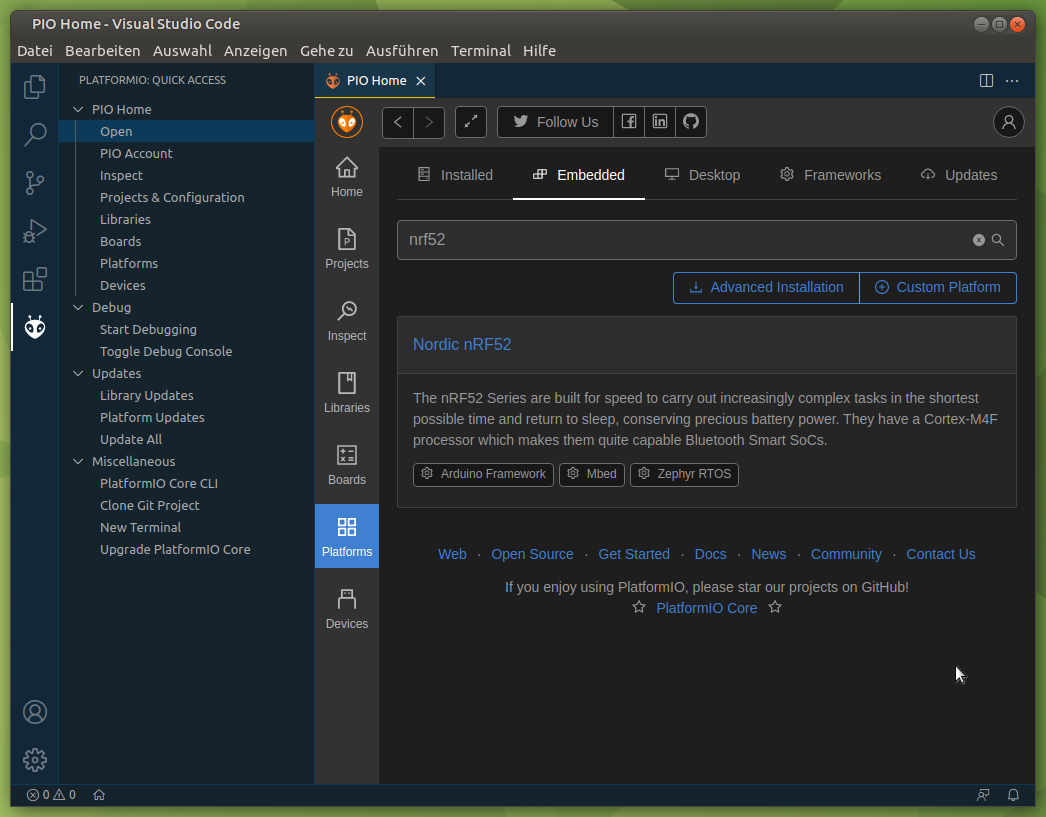Open the Nordic nRF52 platform link
This screenshot has width=1046, height=817.
[462, 345]
